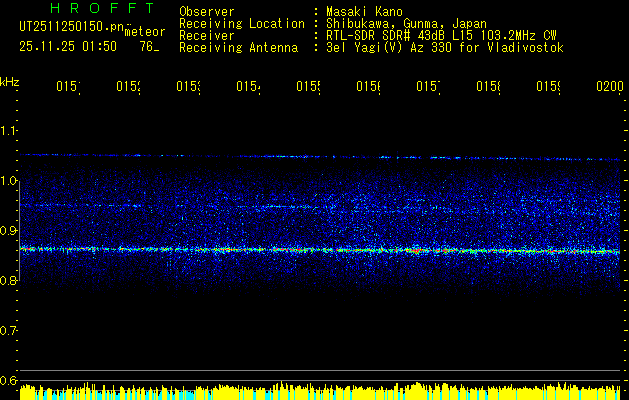This screenshot has width=629, height=400.
Task: Click the 0153 time marker
Action: coord(188,87)
